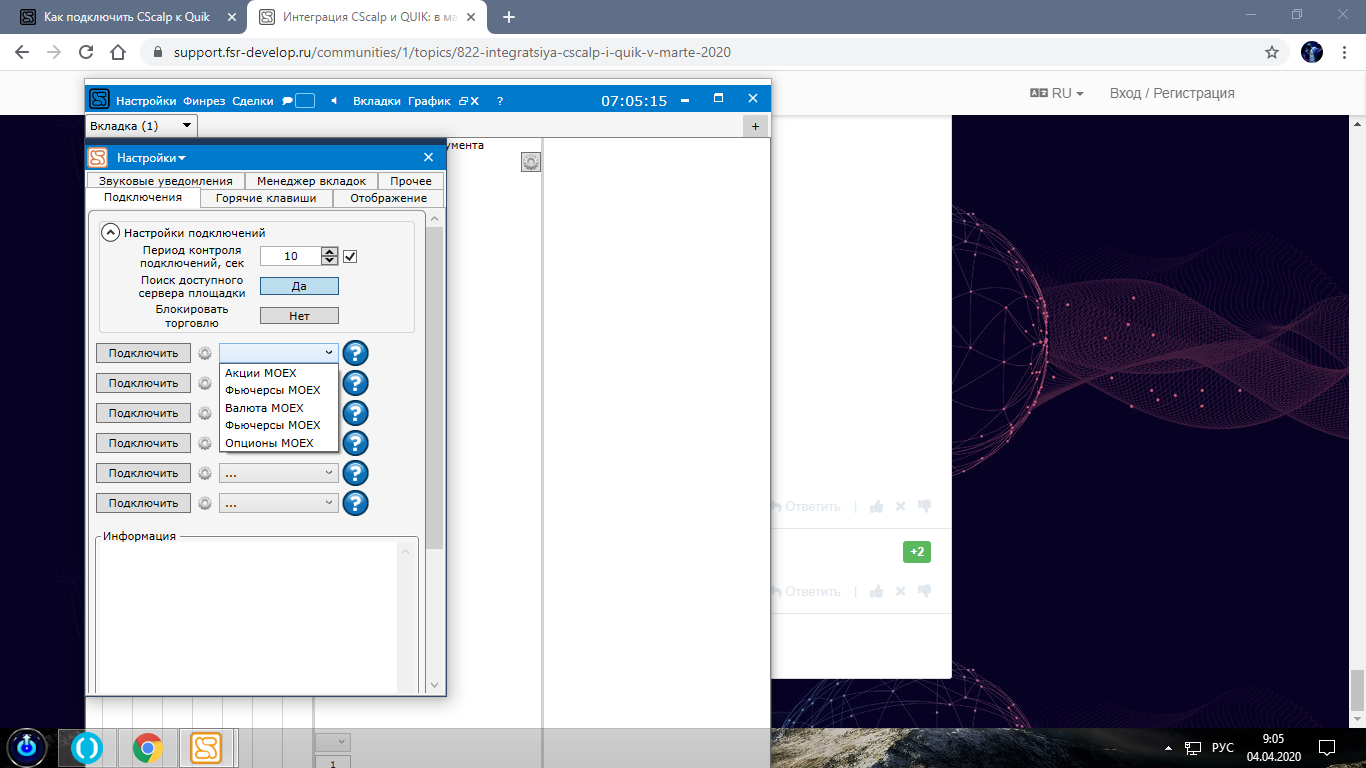Image resolution: width=1366 pixels, height=768 pixels.
Task: Toggle the rectangle box next to chat icon
Action: (x=306, y=101)
